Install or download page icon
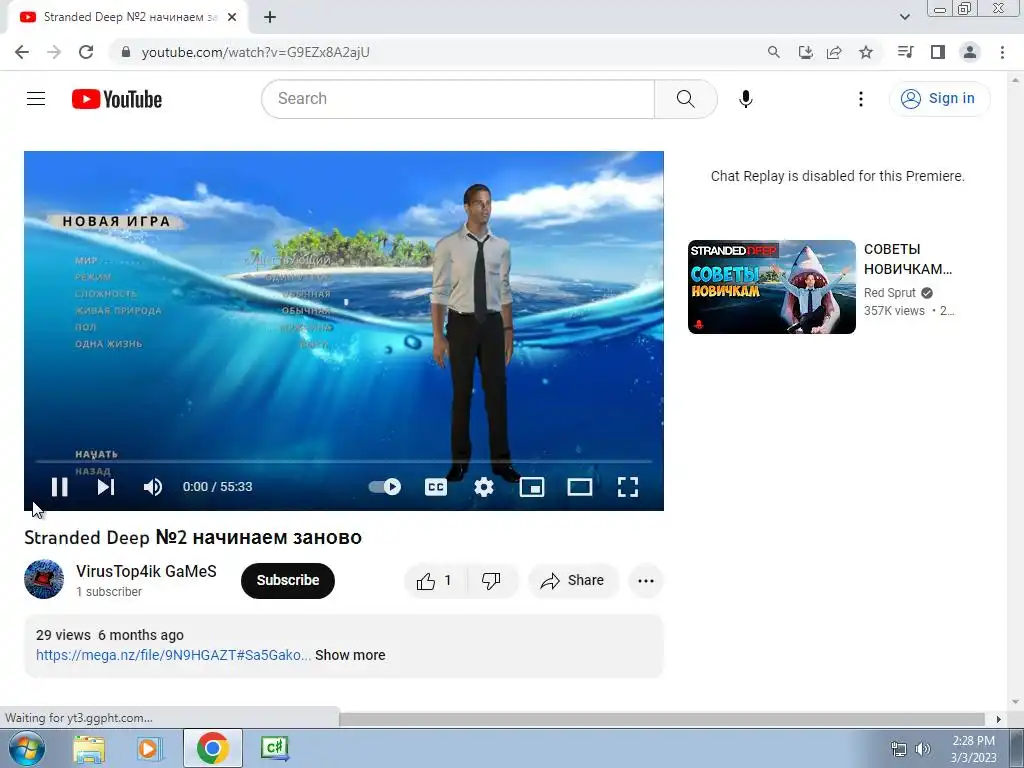This screenshot has width=1024, height=768. [x=805, y=52]
